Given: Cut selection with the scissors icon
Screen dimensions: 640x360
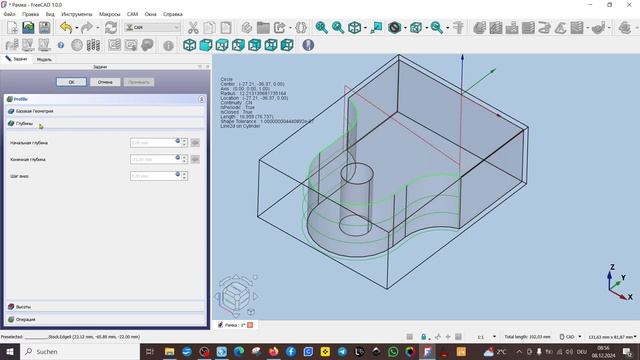Looking at the screenshot, I should click(193, 27).
